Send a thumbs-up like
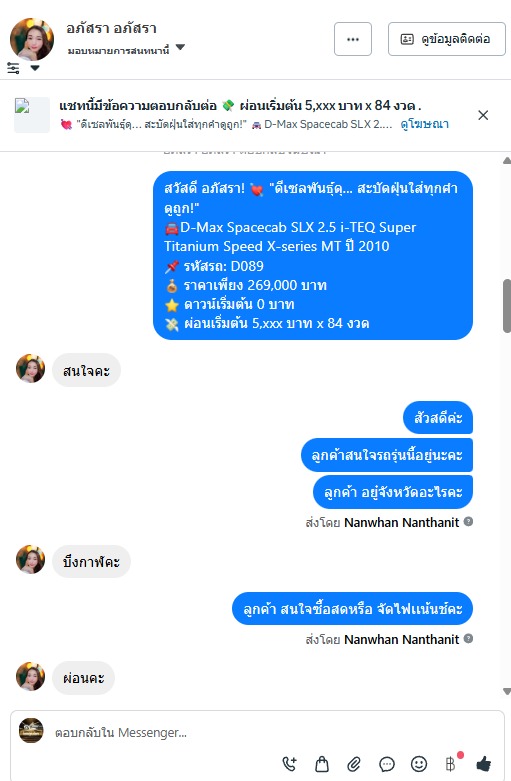Screen dimensions: 511x781 484,763
